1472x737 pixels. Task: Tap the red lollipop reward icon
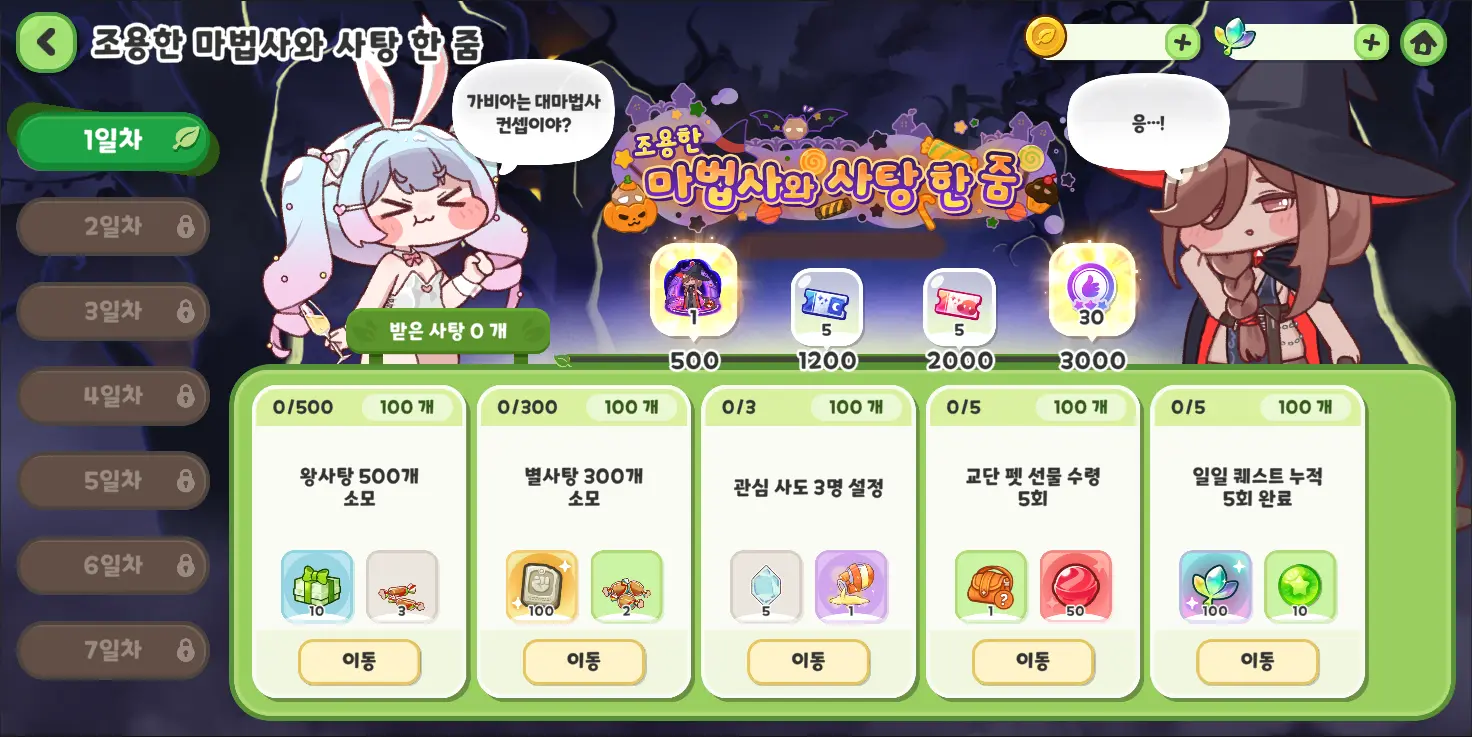[1075, 586]
